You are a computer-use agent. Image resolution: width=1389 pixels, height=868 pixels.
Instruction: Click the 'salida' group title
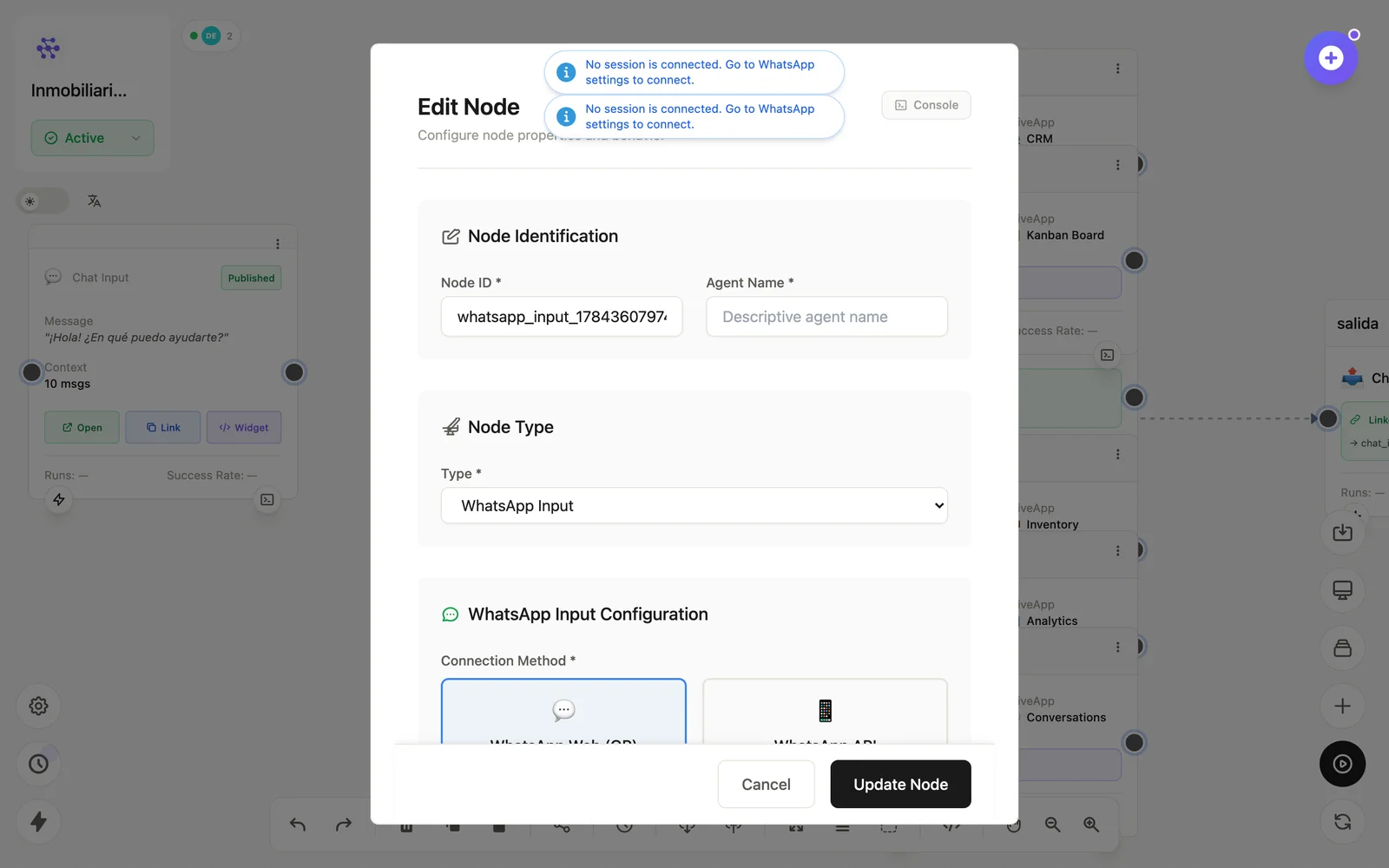(x=1358, y=324)
